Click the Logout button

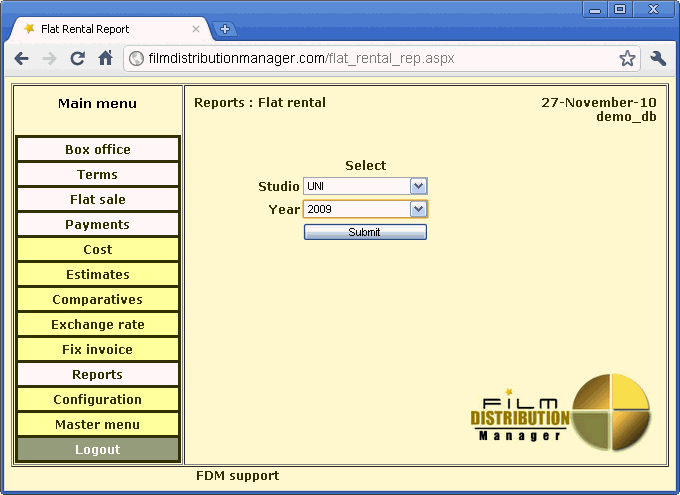click(x=98, y=450)
